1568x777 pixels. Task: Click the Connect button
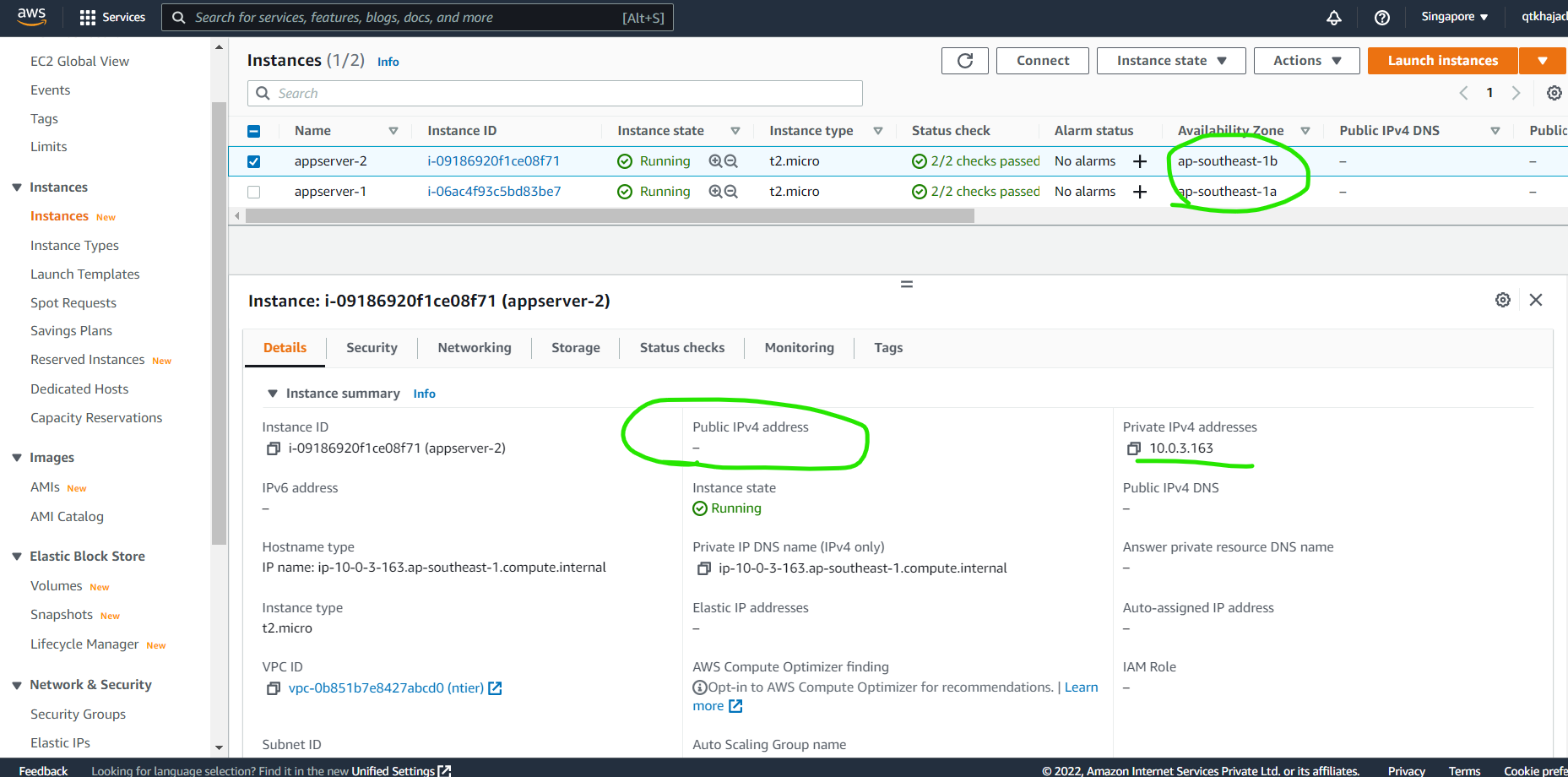coord(1043,61)
